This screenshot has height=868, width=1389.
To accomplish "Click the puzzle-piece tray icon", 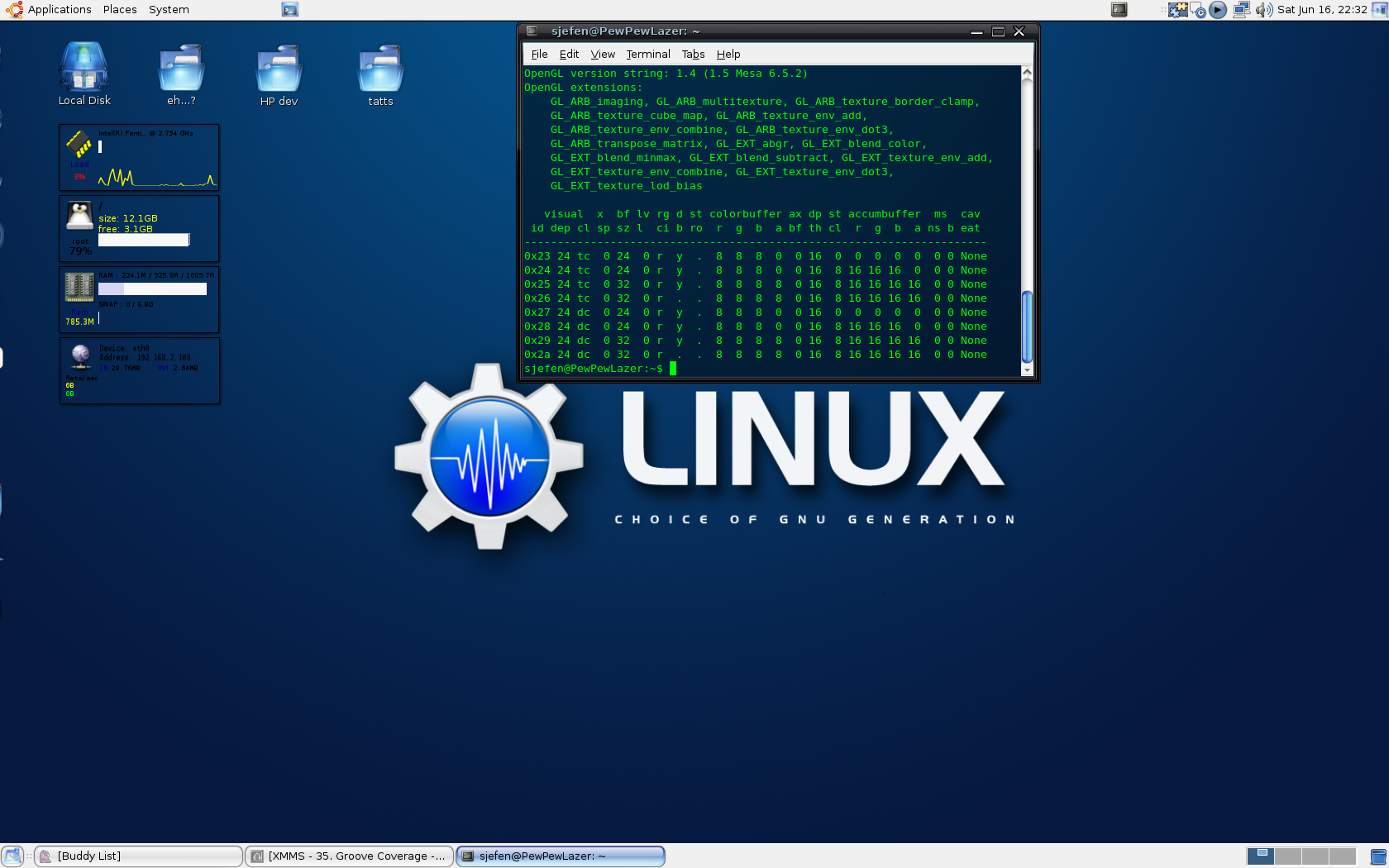I will click(1178, 10).
